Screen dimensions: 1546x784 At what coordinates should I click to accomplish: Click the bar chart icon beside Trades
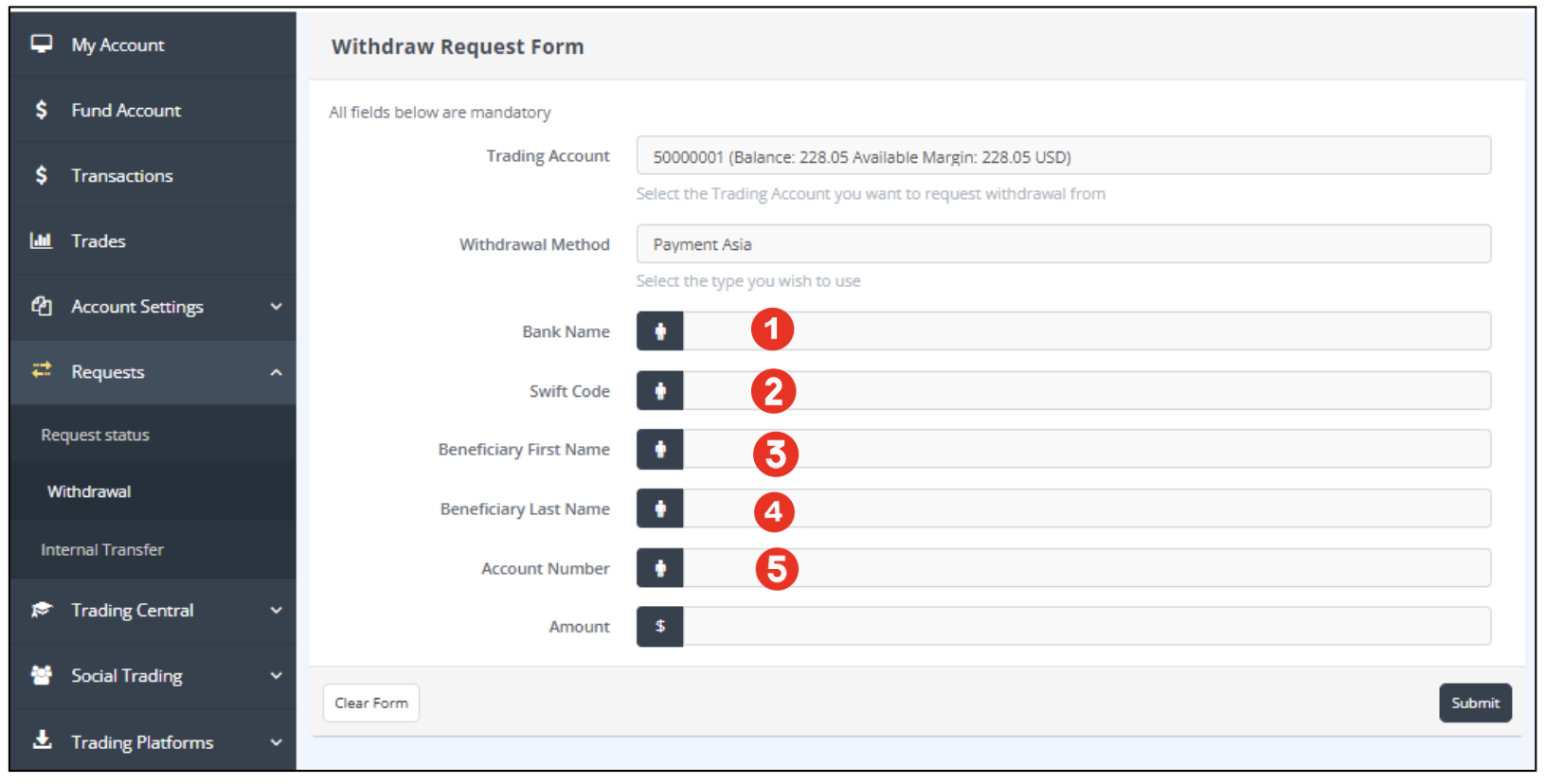(x=41, y=241)
